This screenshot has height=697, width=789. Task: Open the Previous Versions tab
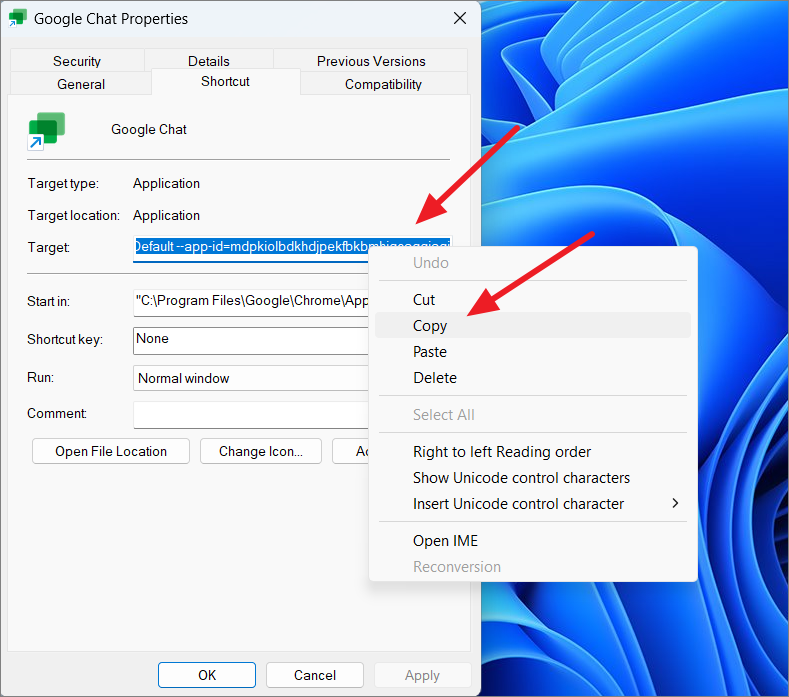(x=371, y=61)
